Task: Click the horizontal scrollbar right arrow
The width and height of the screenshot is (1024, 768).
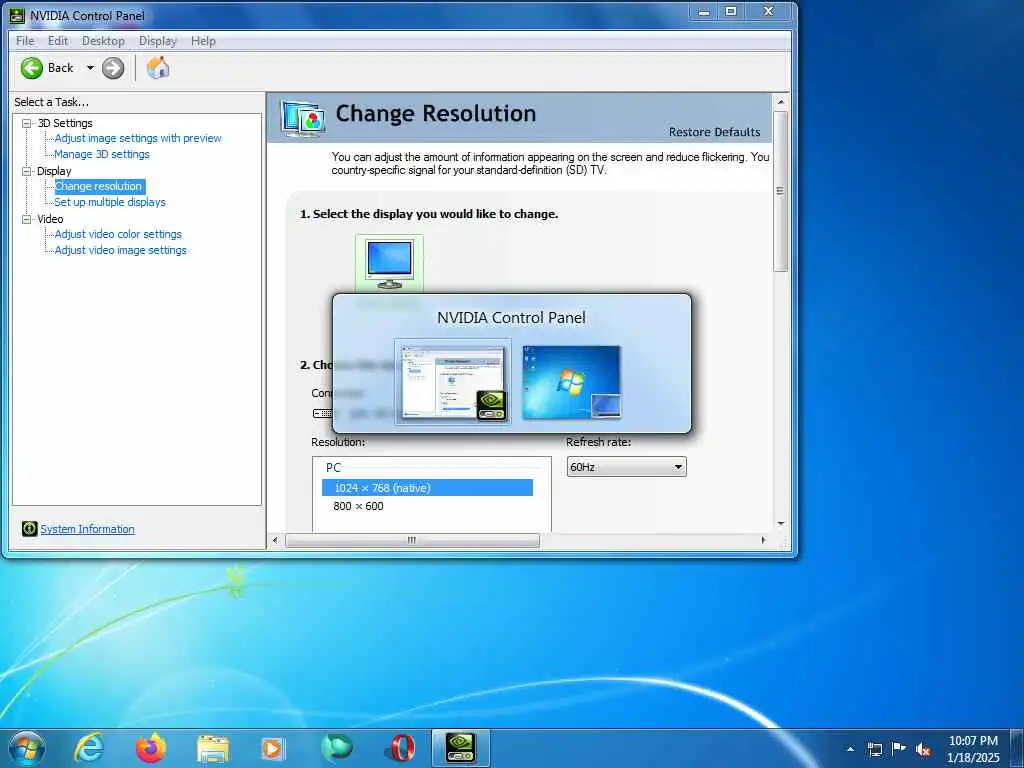Action: (x=763, y=540)
